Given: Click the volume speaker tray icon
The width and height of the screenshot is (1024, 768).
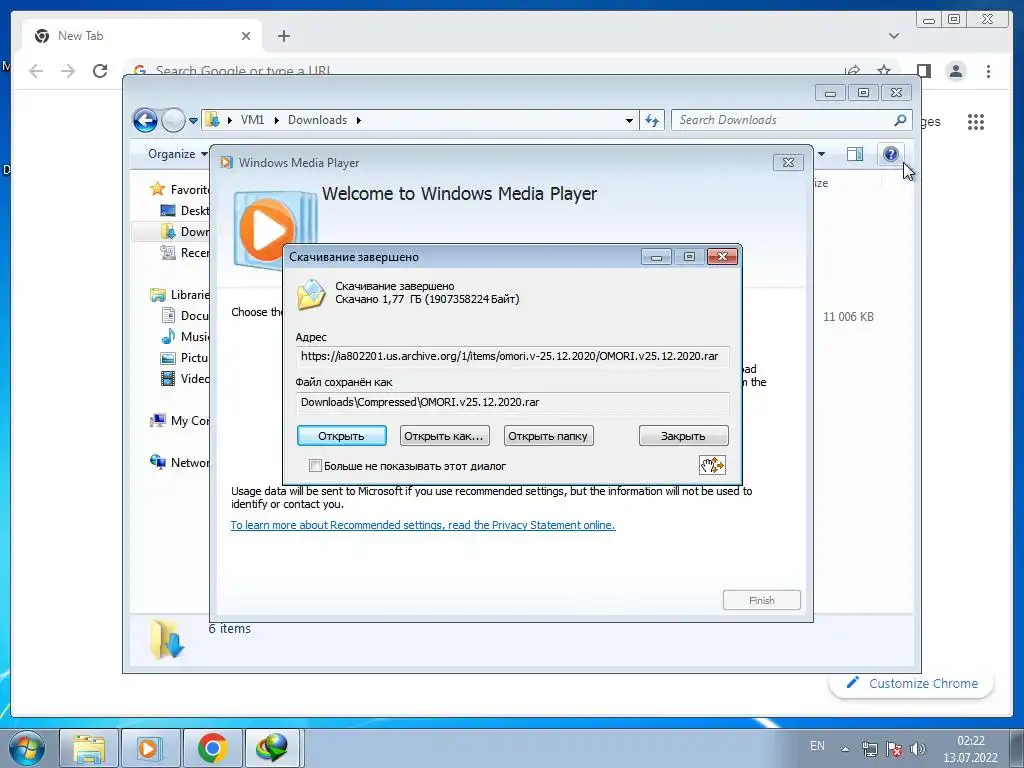Looking at the screenshot, I should pyautogui.click(x=918, y=748).
